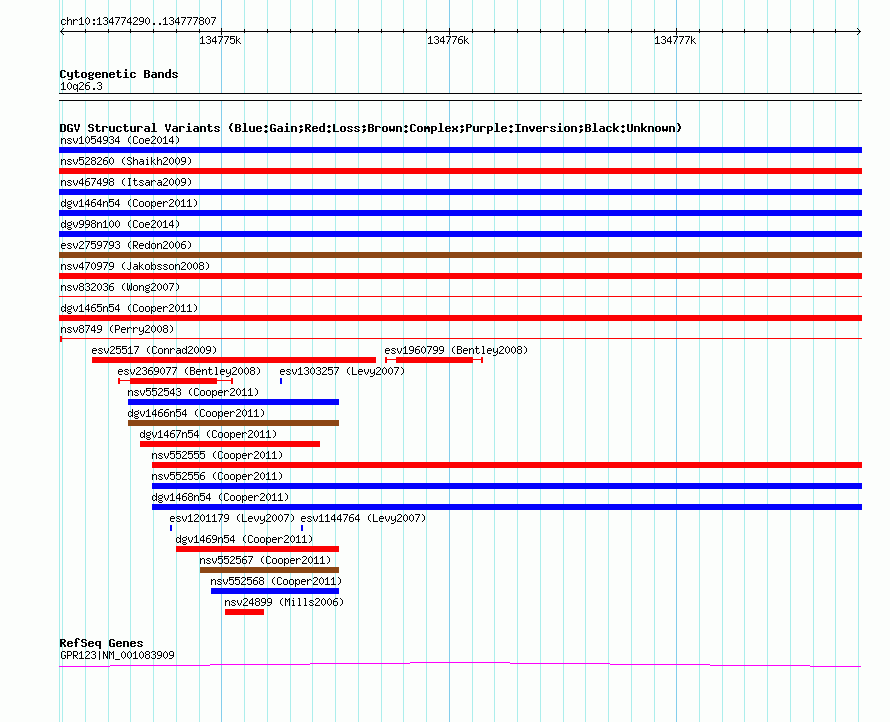Select the nsv552555 (Cooper2011) label

tap(217, 455)
